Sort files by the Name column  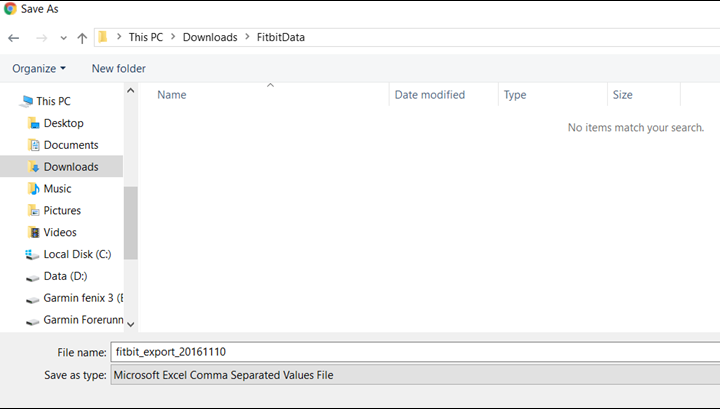[x=172, y=95]
